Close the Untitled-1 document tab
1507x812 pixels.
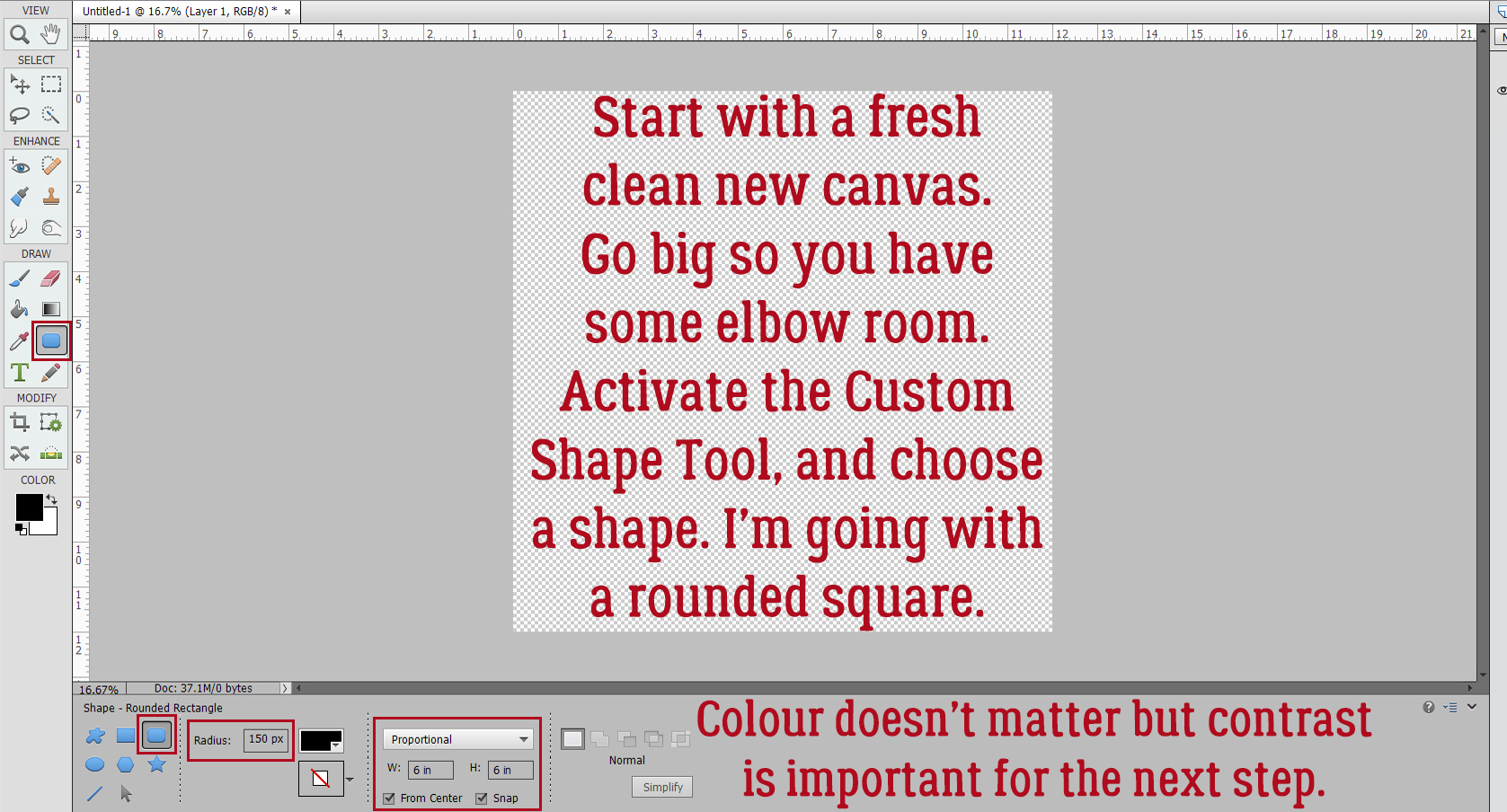pyautogui.click(x=288, y=12)
